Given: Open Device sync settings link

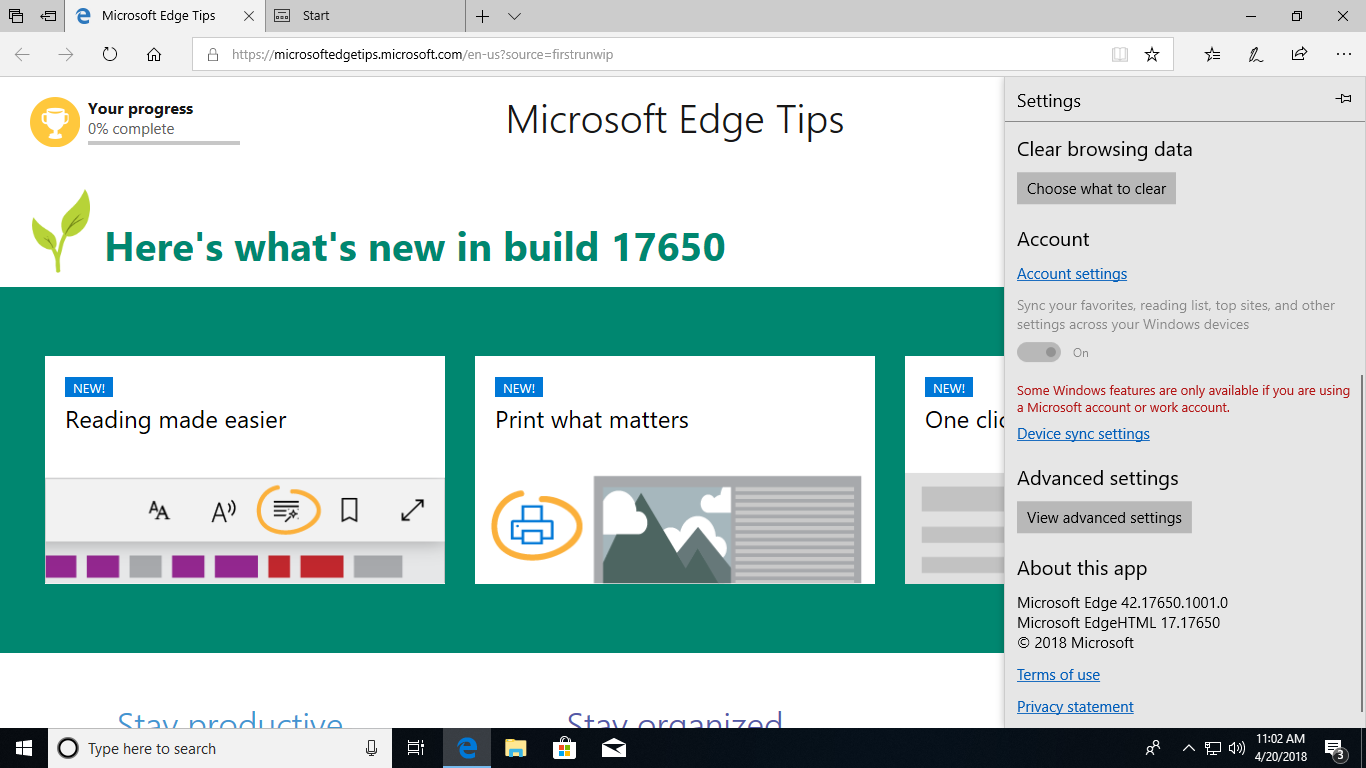Looking at the screenshot, I should coord(1083,434).
